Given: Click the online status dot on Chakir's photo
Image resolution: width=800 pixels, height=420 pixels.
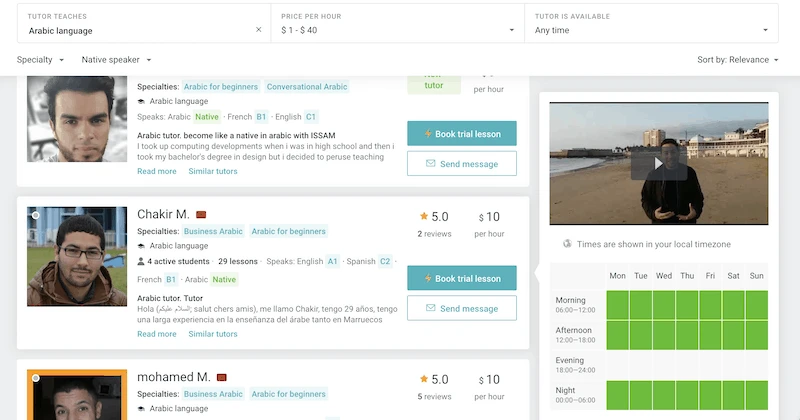Looking at the screenshot, I should pos(36,215).
